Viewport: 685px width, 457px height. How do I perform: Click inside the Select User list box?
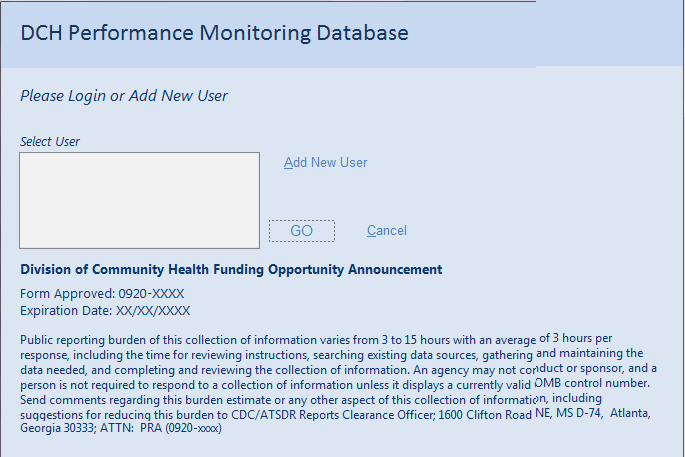pos(140,200)
